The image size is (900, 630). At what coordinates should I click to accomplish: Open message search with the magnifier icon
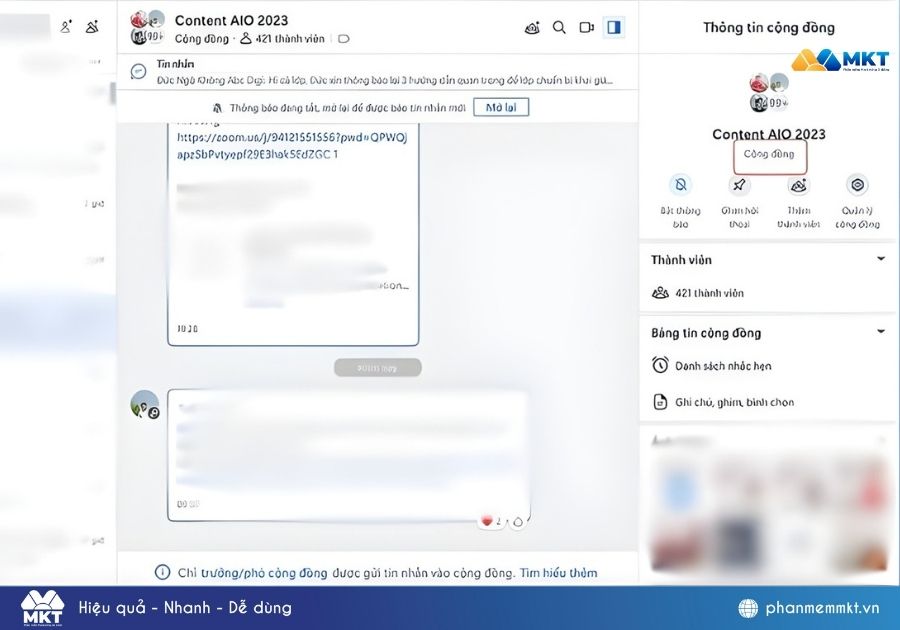(x=560, y=27)
